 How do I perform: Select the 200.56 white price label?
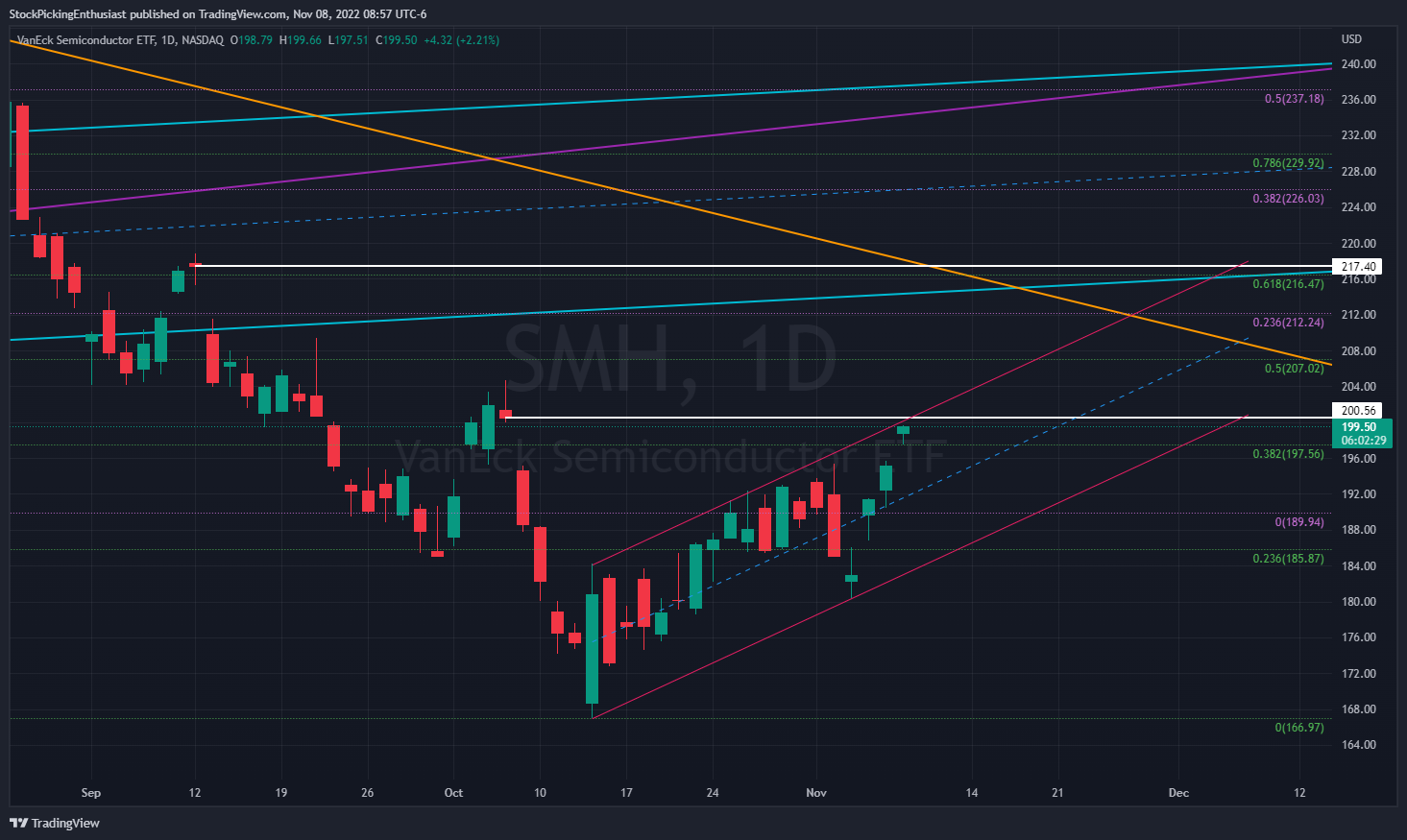[x=1358, y=411]
